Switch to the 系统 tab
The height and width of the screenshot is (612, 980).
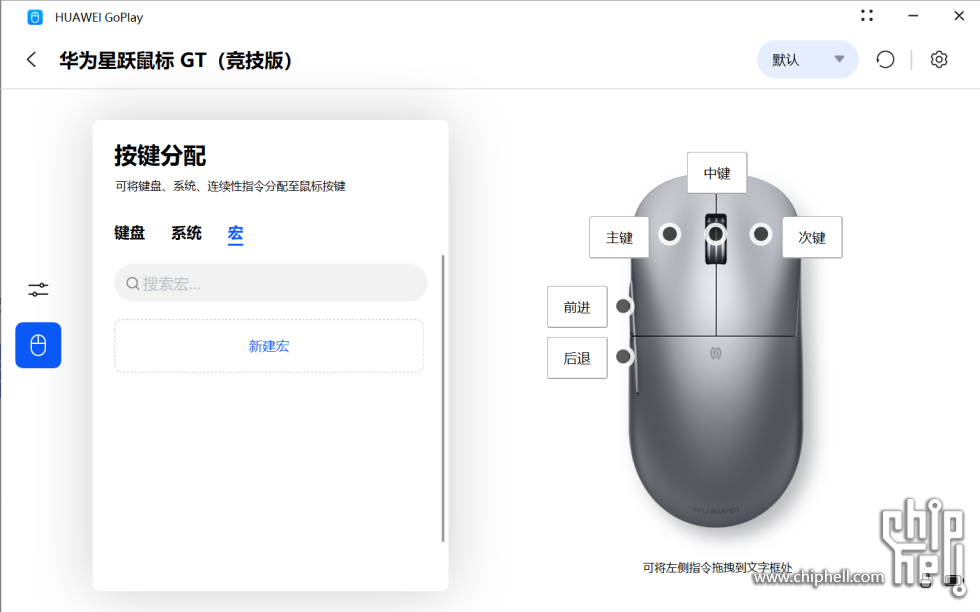coord(186,233)
